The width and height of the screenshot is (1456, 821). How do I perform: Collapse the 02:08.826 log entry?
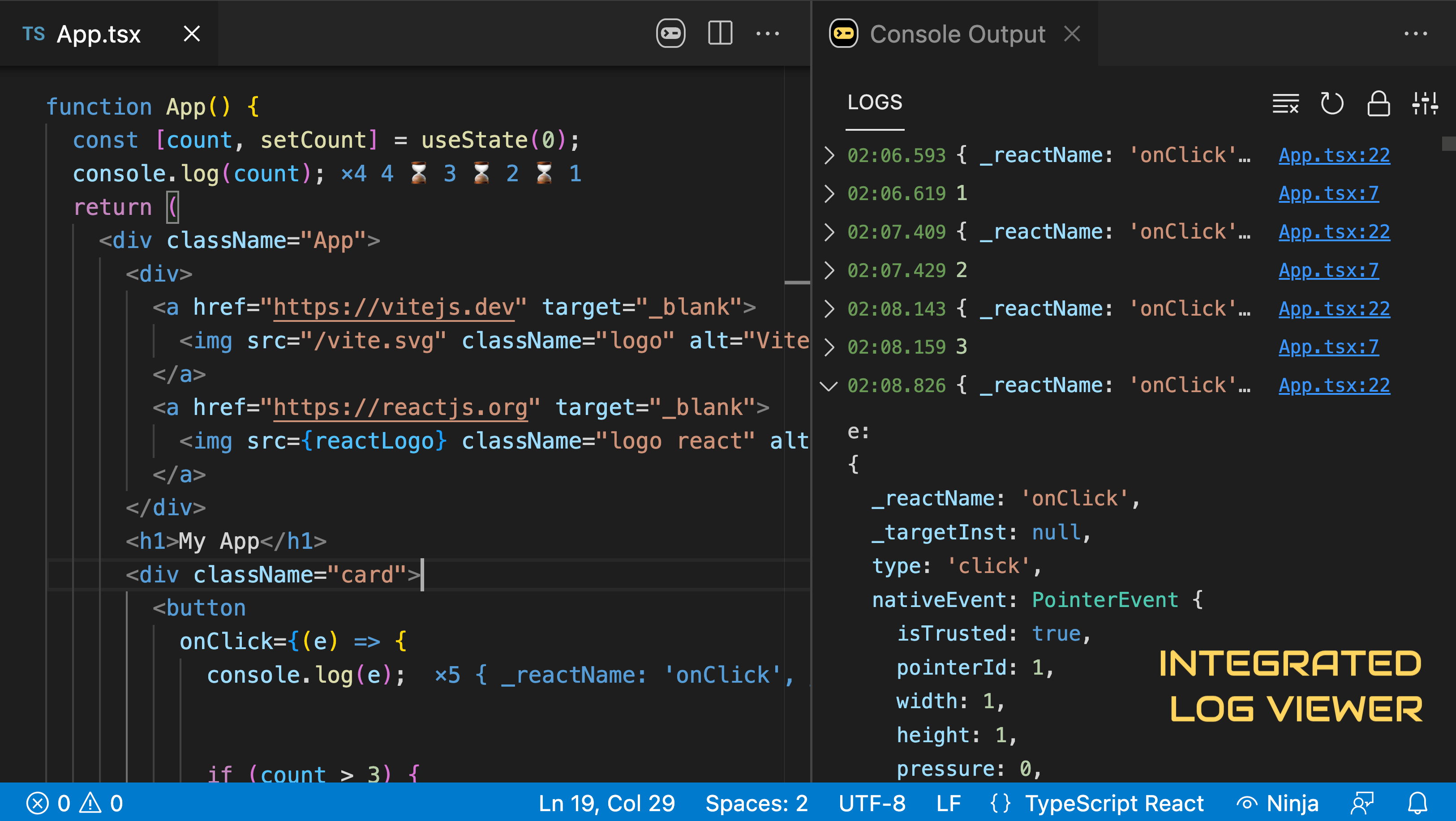(x=829, y=385)
